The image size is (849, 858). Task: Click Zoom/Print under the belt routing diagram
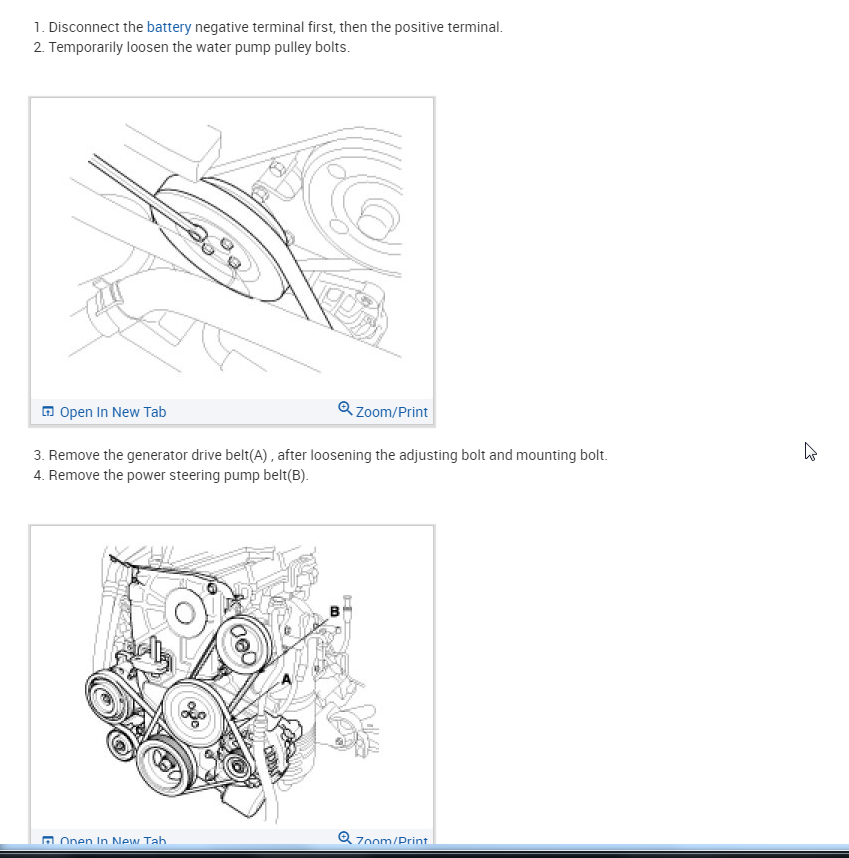tap(392, 840)
